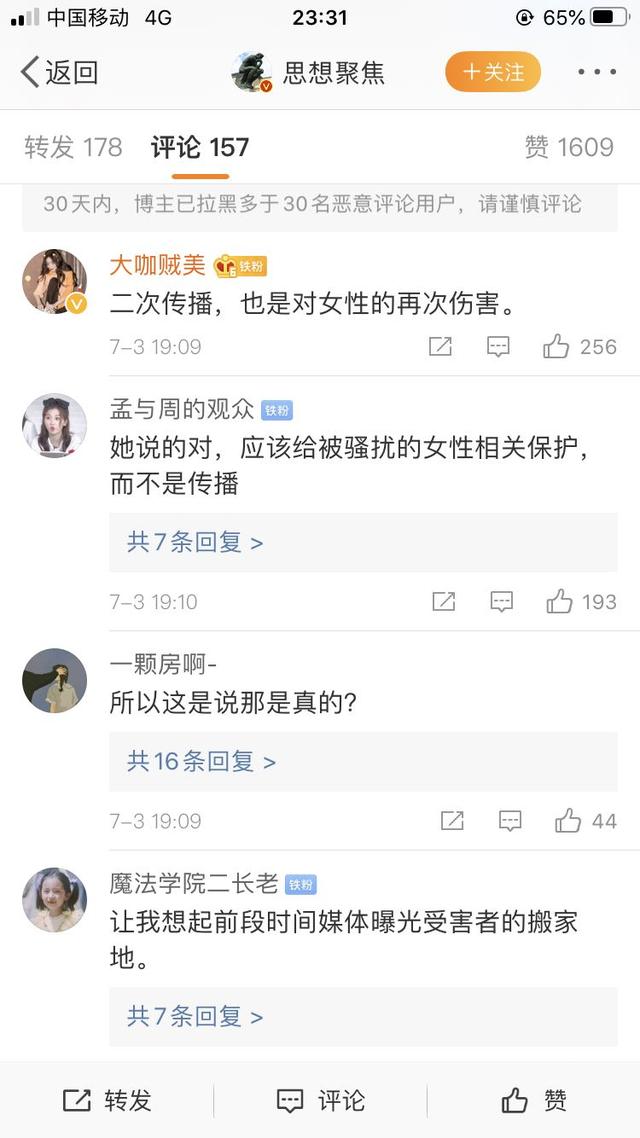Expand 共7条回复 under 魔法学院二长老's comment
Screen dimensions: 640x1138
click(x=195, y=1017)
